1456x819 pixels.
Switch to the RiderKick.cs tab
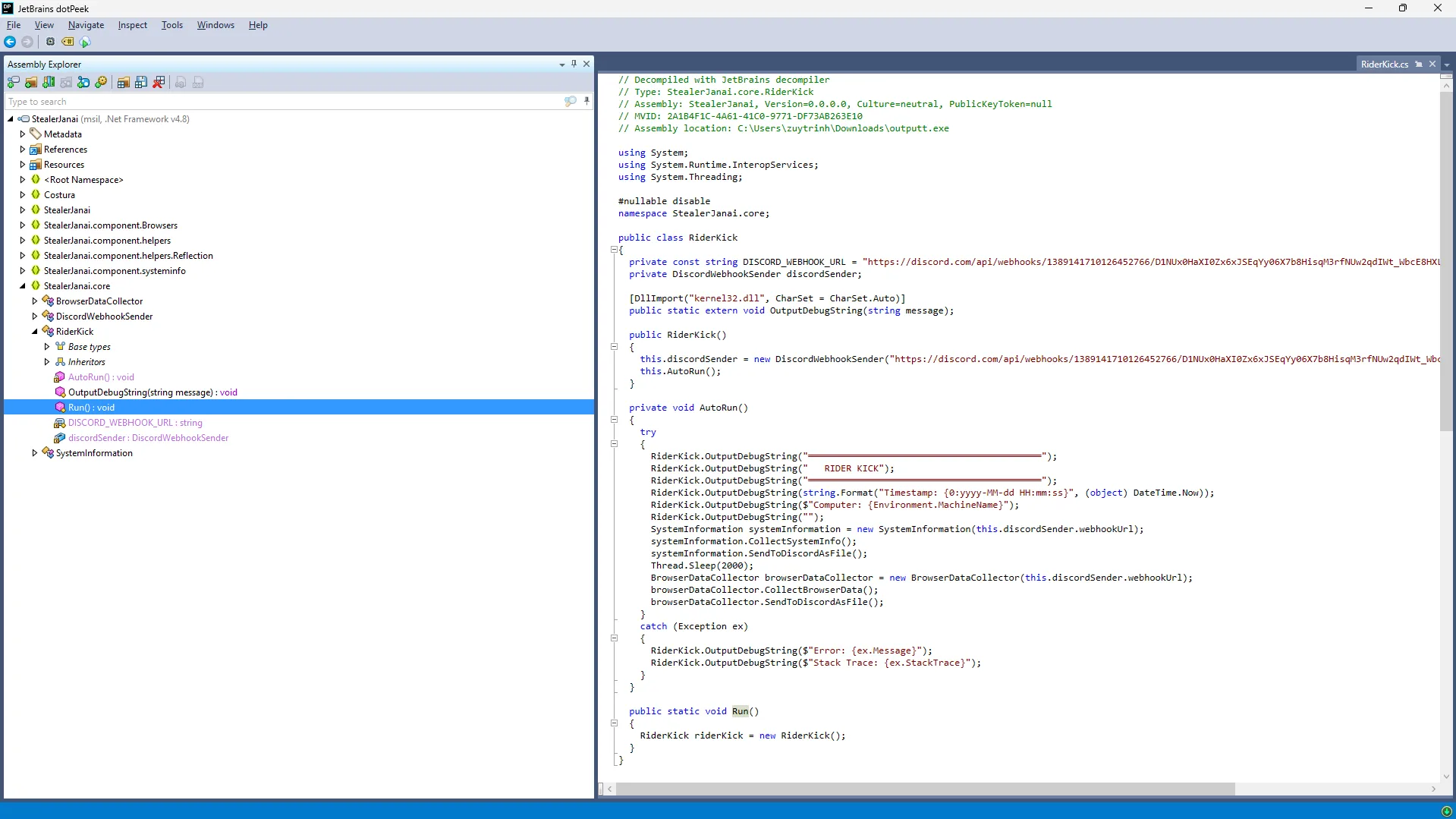1384,65
